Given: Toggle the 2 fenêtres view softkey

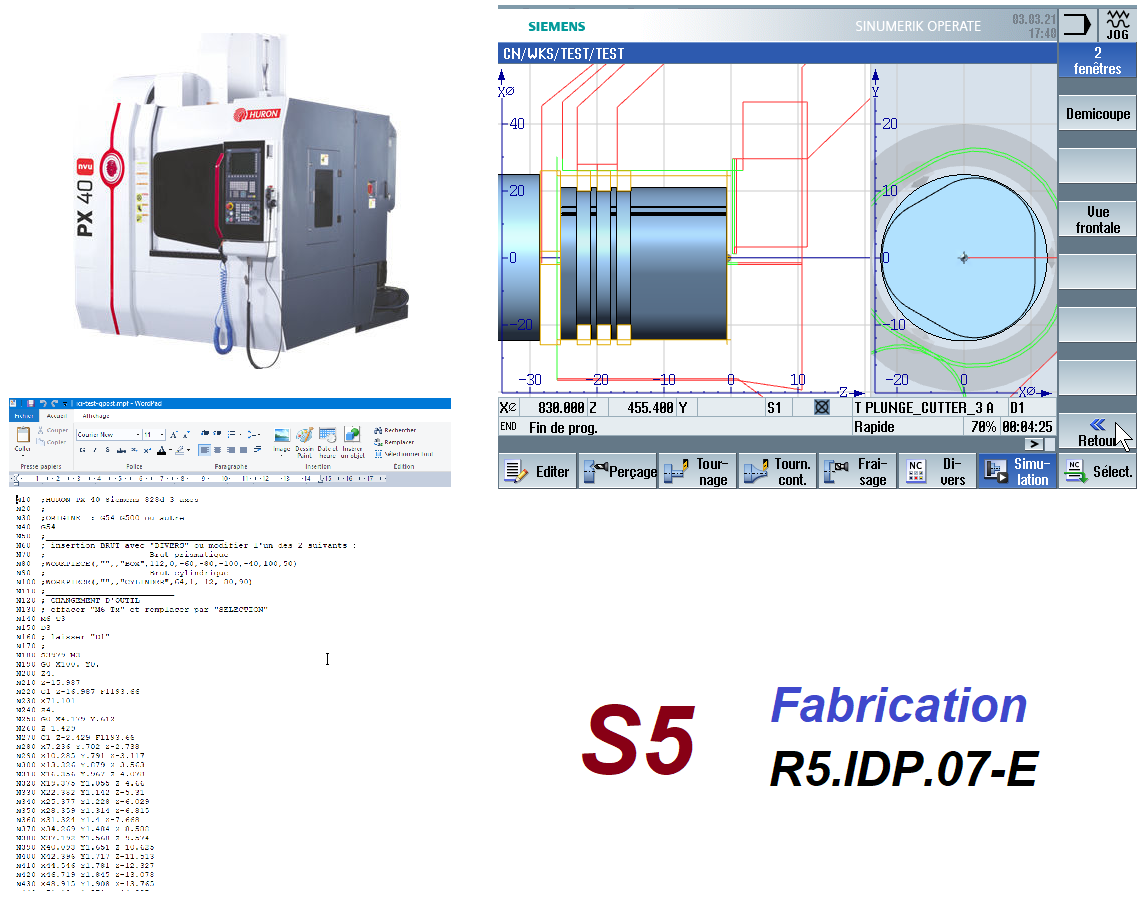Looking at the screenshot, I should 1097,61.
